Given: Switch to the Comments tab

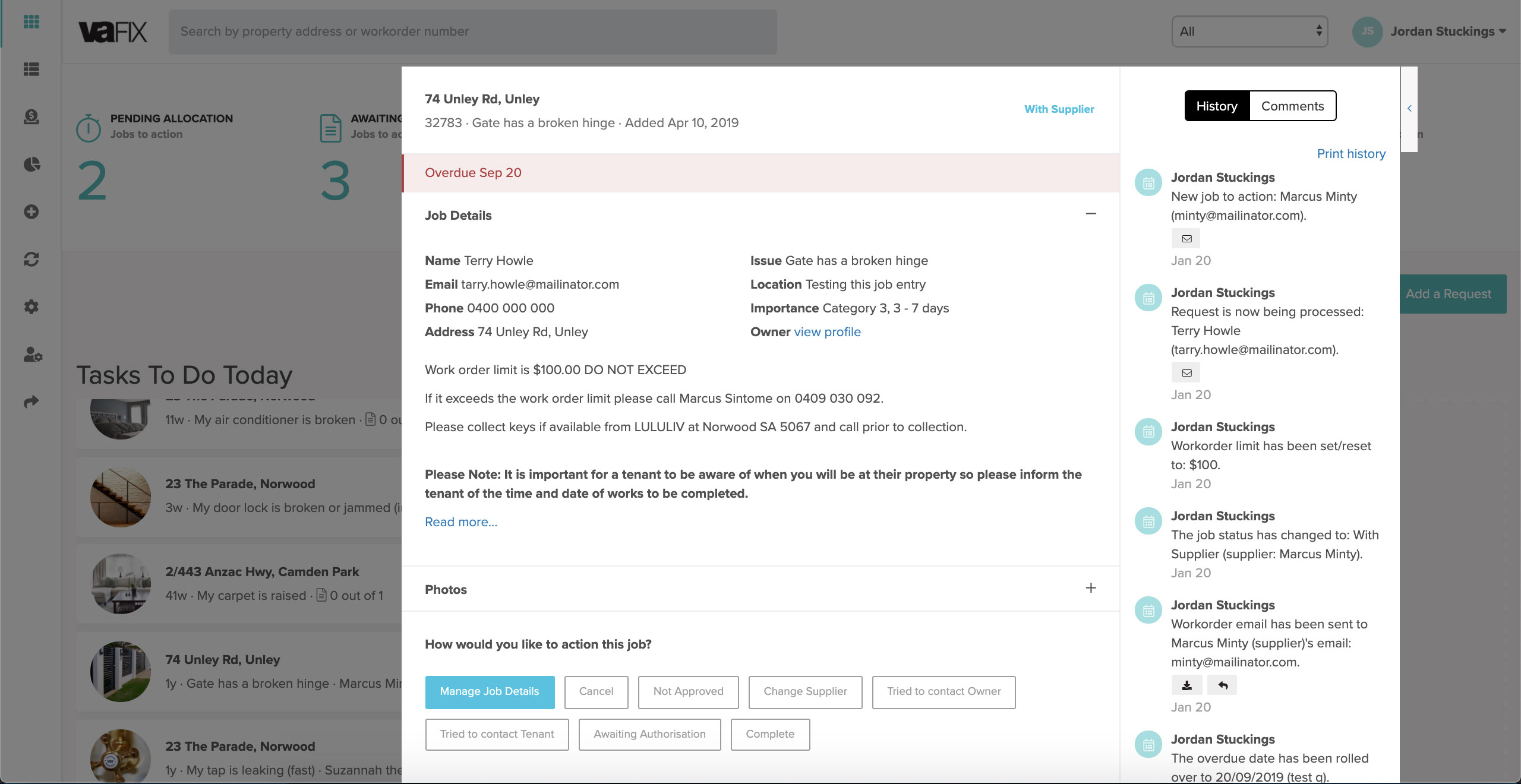Looking at the screenshot, I should coord(1293,106).
